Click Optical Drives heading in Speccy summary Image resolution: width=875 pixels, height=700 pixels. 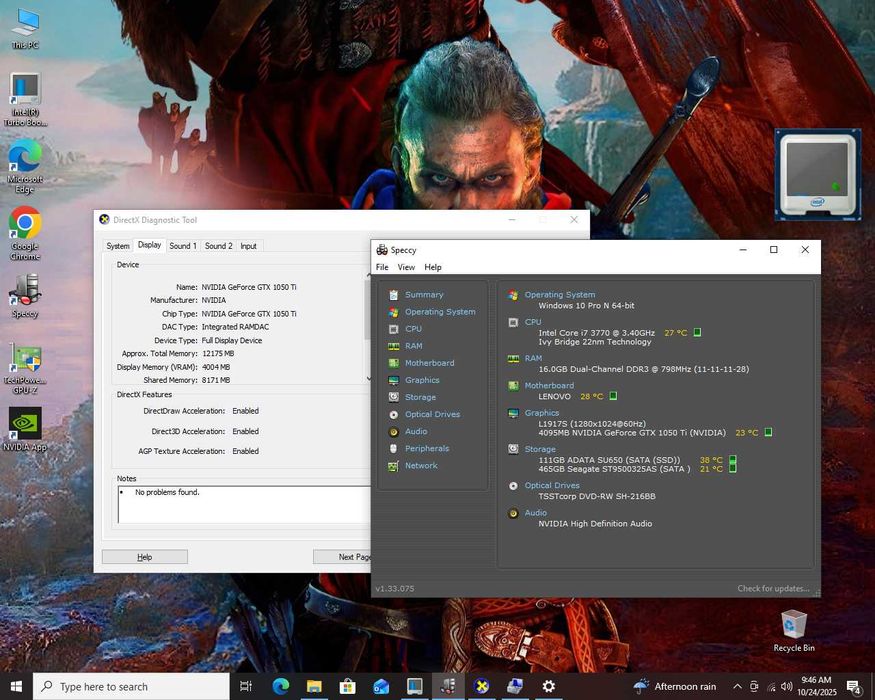(552, 486)
